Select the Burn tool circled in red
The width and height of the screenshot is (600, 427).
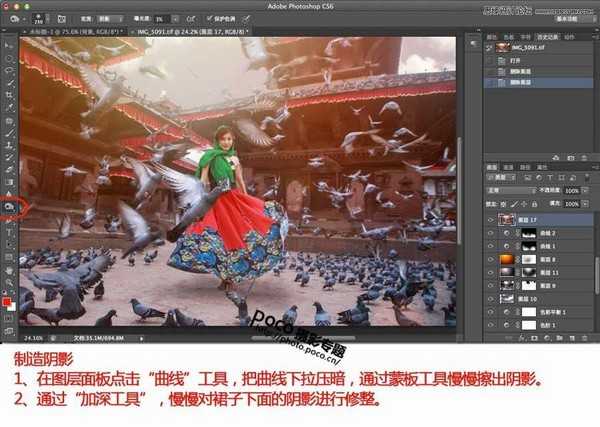[x=10, y=205]
